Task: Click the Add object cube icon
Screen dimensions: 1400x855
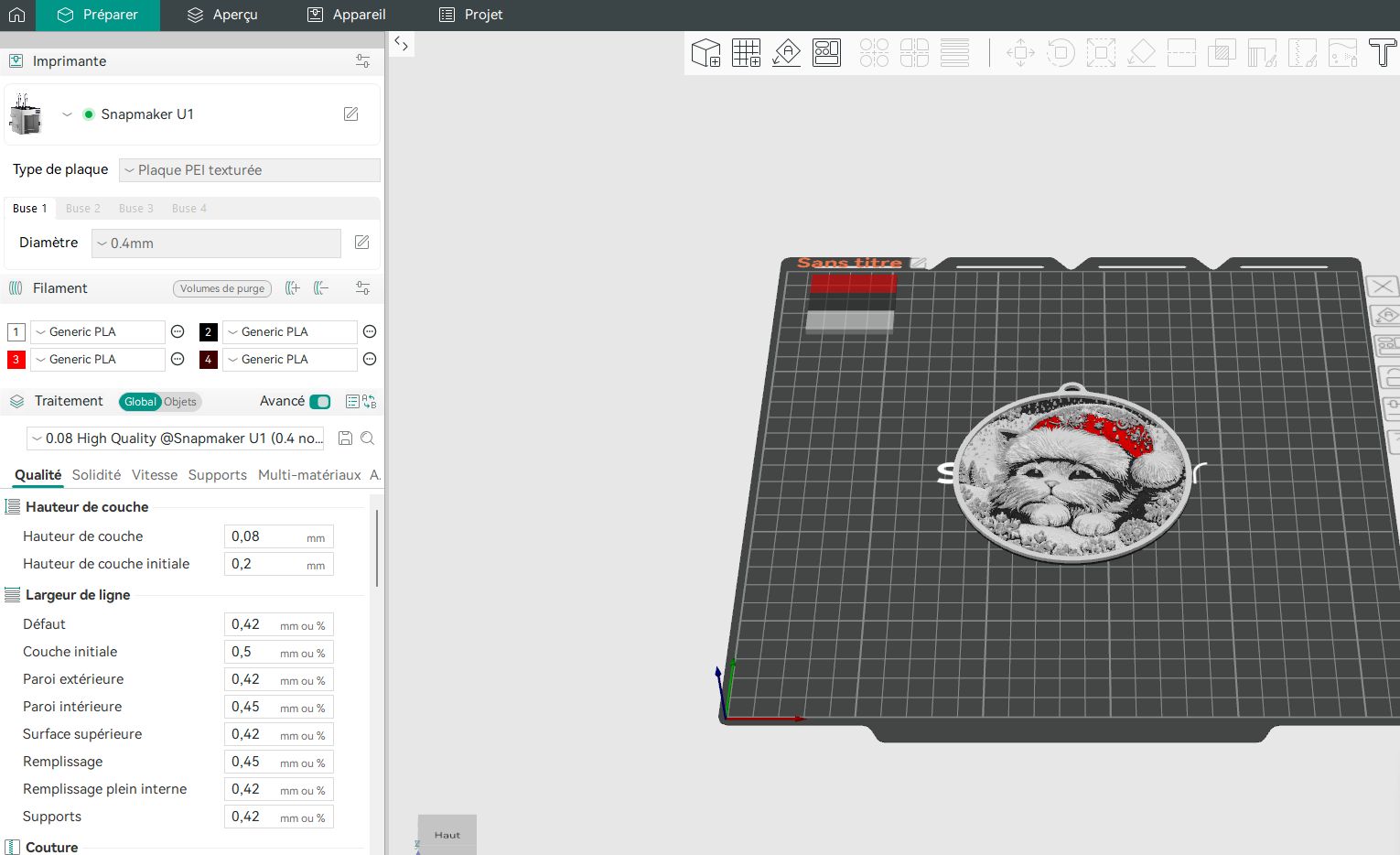Action: 705,53
